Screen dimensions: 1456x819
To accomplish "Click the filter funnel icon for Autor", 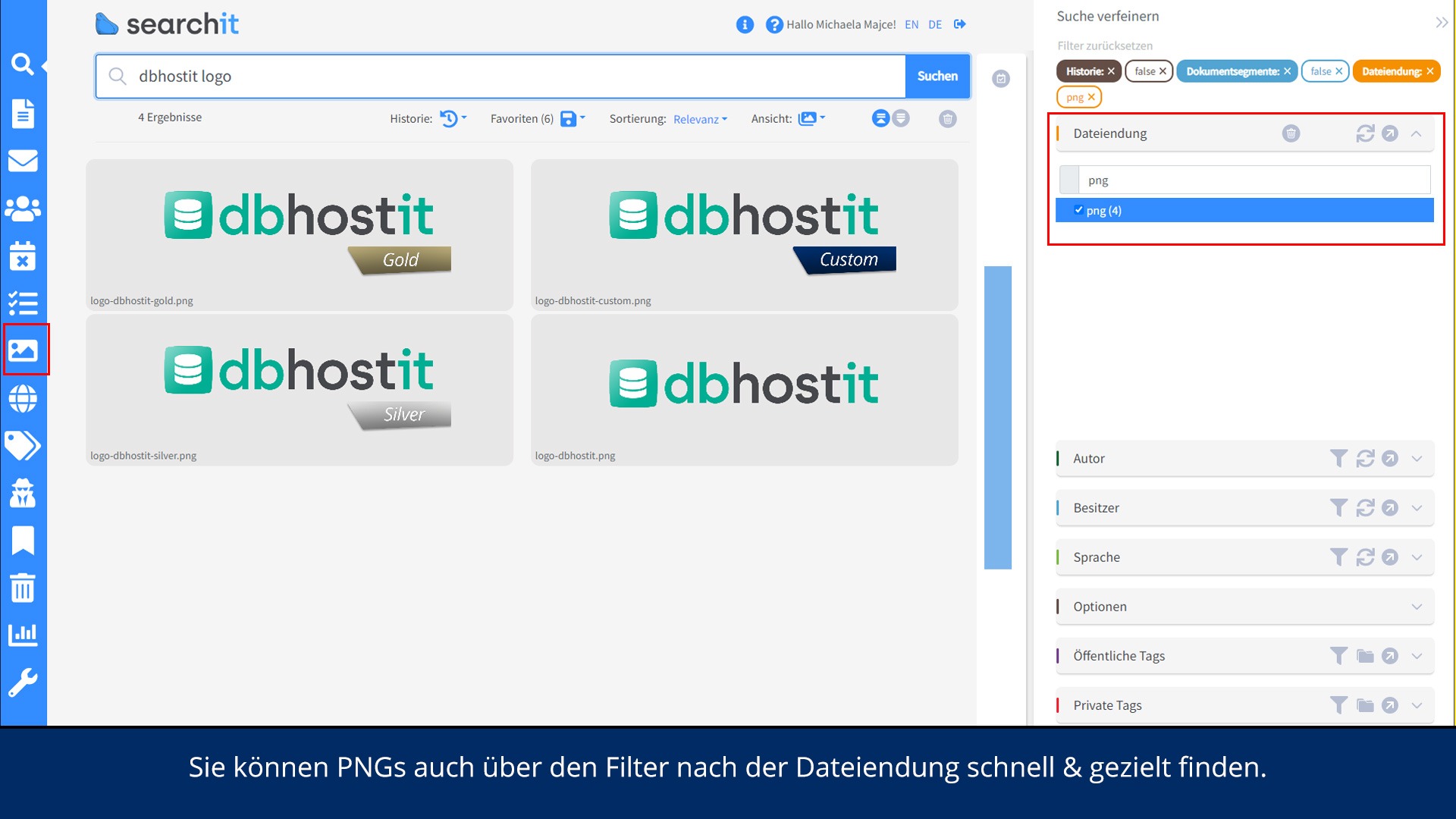I will (1338, 458).
